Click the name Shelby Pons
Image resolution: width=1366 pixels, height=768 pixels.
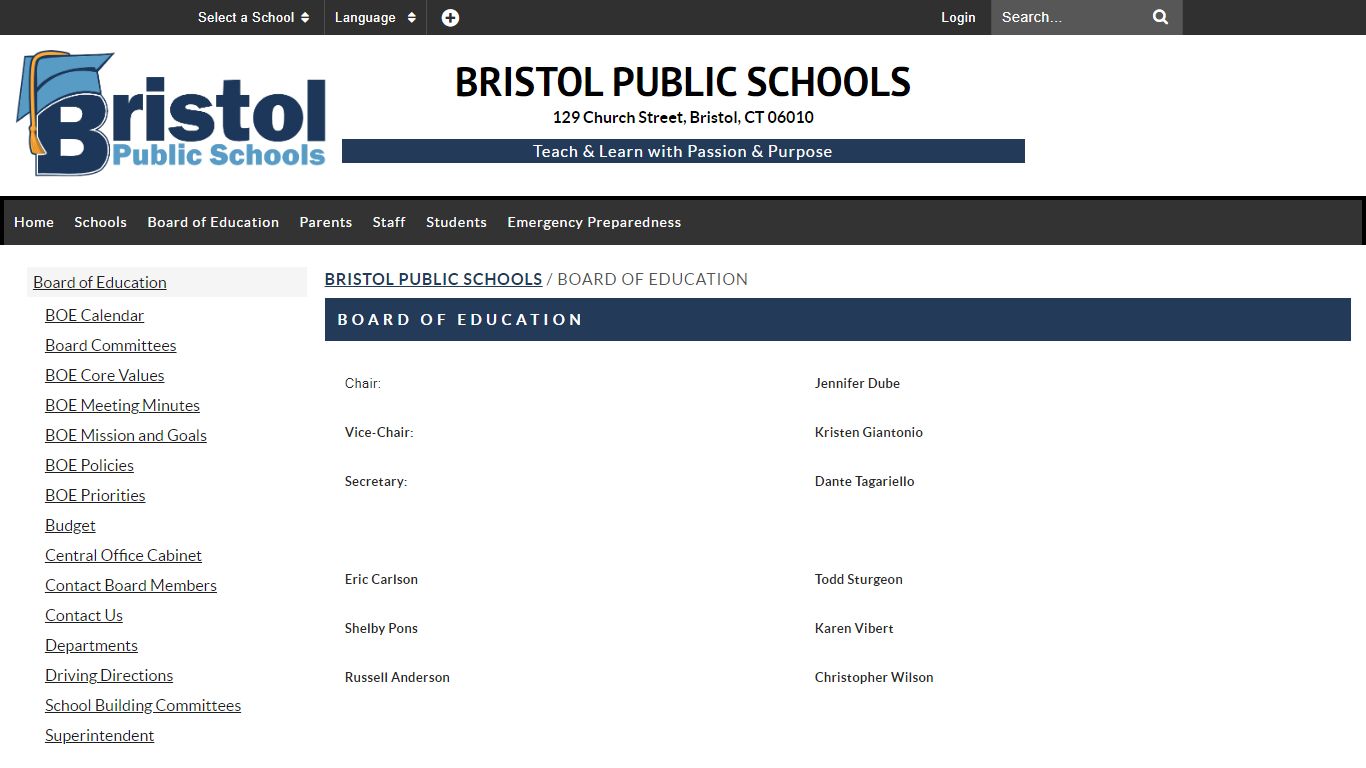381,628
